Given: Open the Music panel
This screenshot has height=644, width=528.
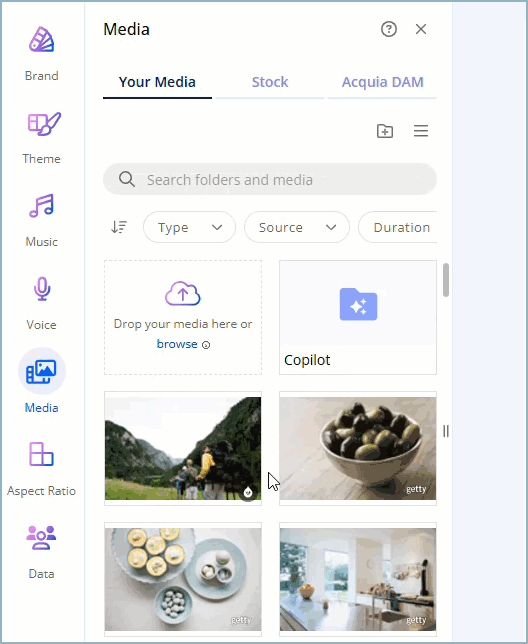Looking at the screenshot, I should point(41,220).
